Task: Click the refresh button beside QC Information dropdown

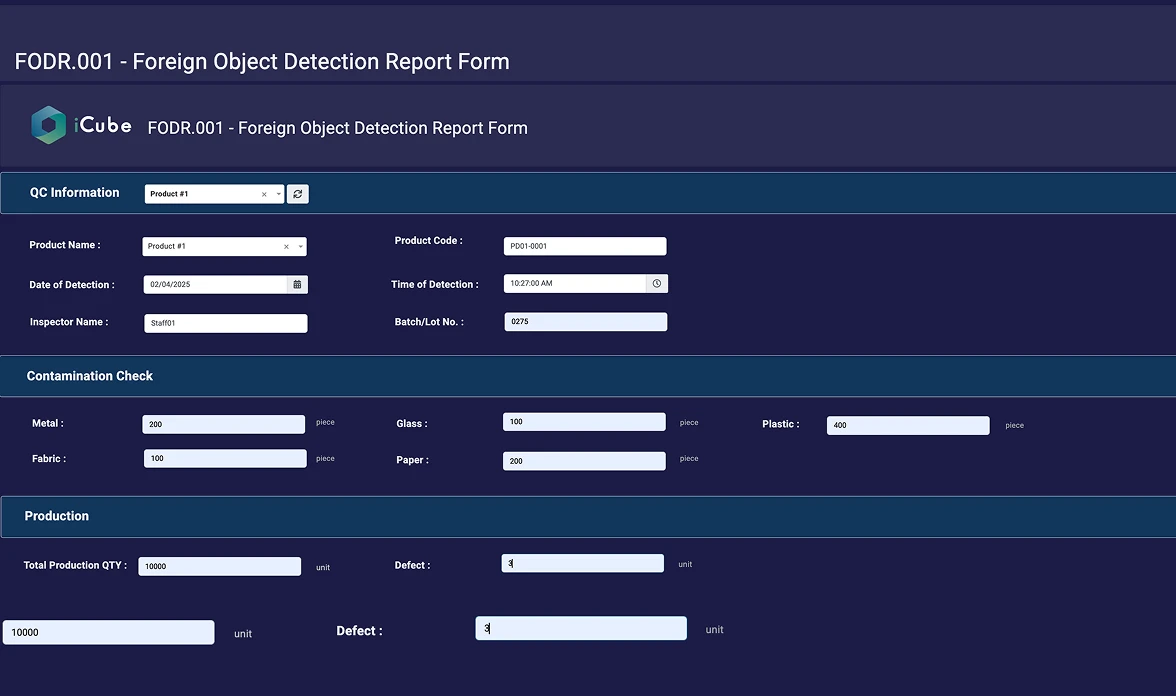Action: 298,194
